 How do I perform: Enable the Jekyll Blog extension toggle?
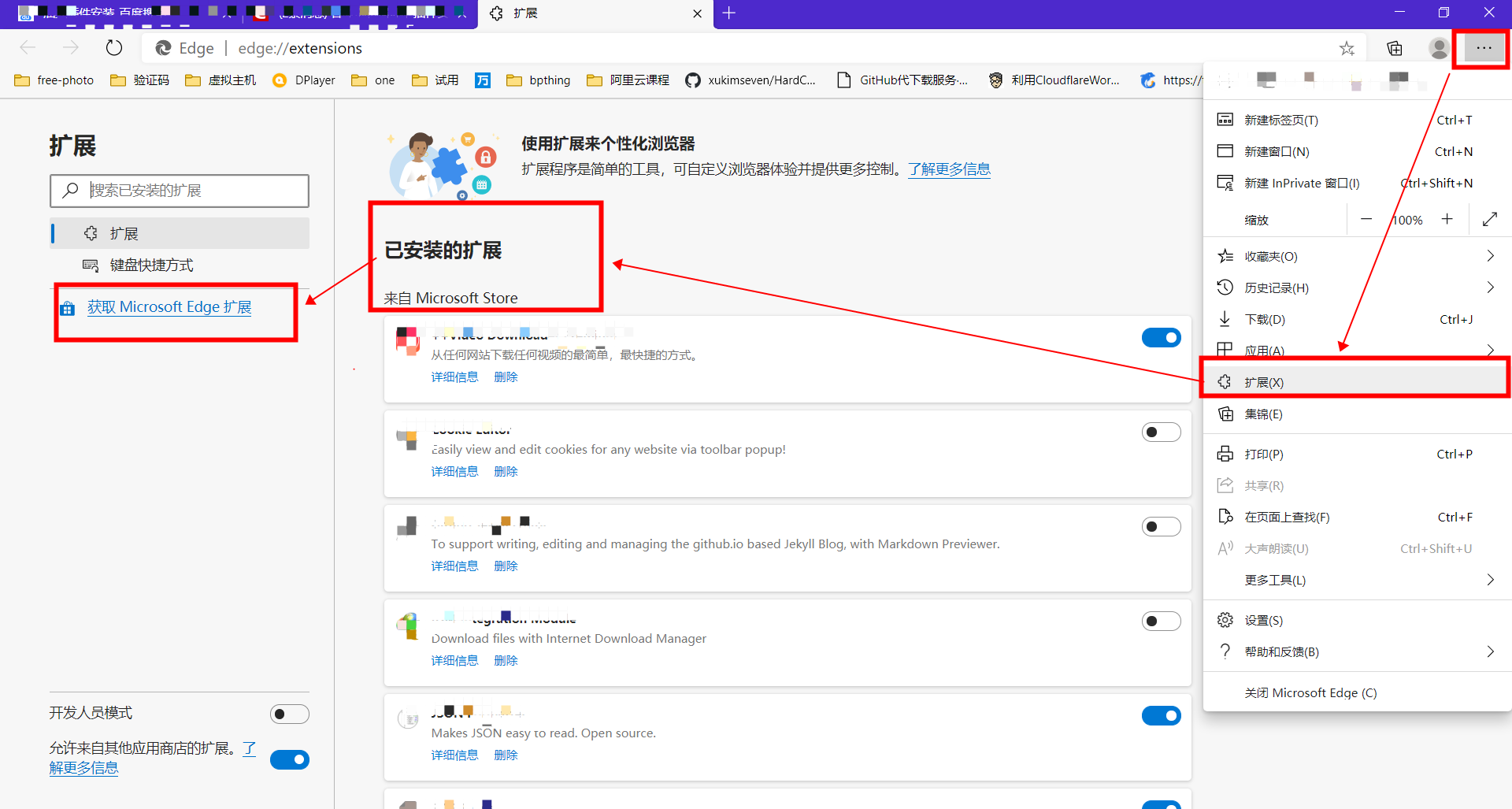(1162, 527)
